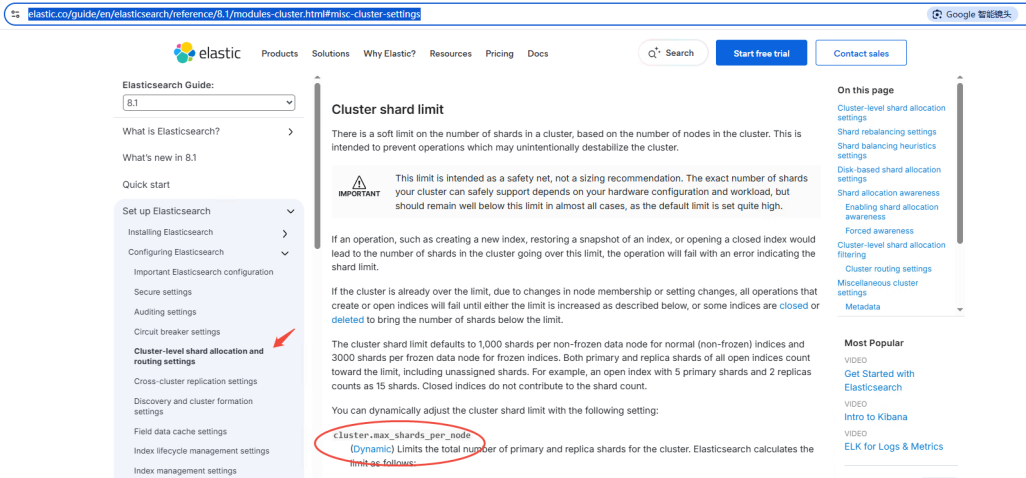1026x478 pixels.
Task: Jump to Cluster-level shard allocation settings
Action: pos(891,112)
